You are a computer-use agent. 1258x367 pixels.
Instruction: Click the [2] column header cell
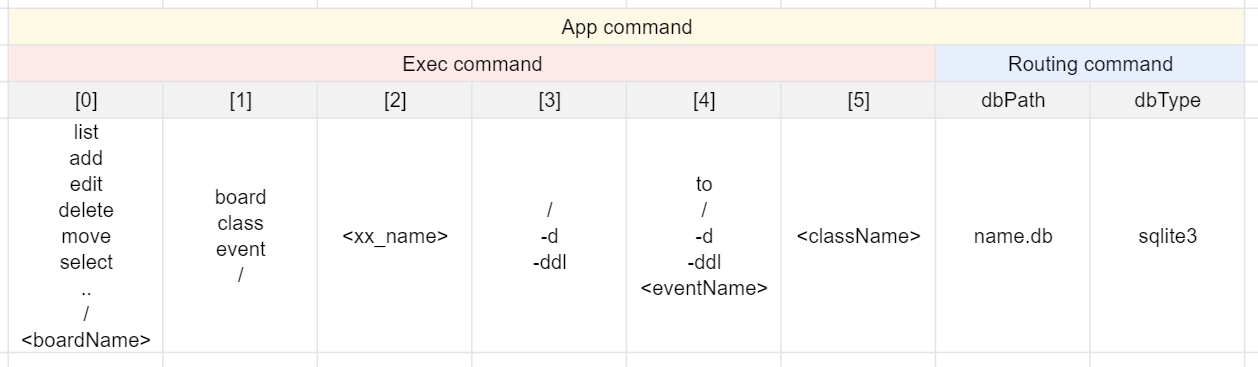(x=395, y=101)
